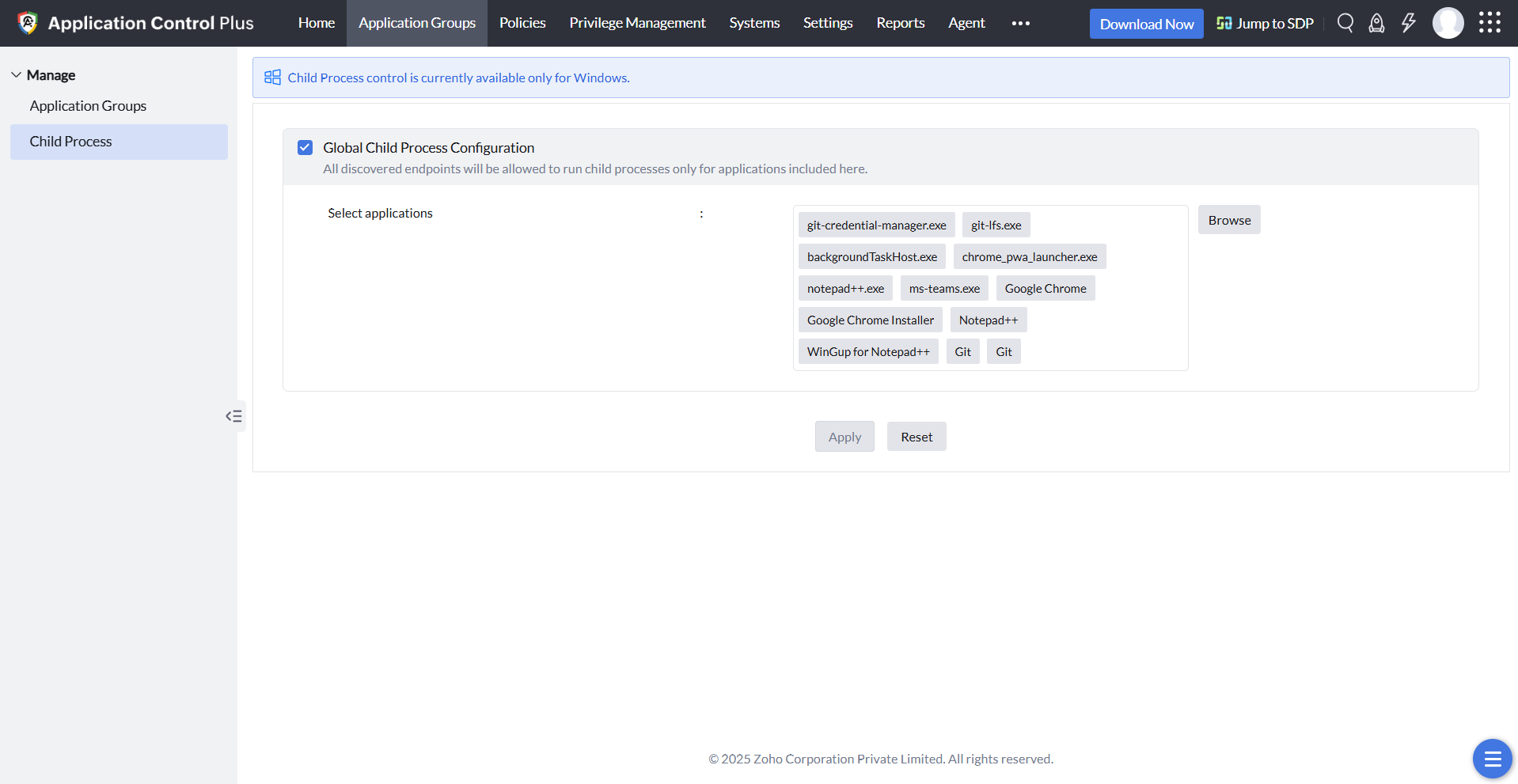1518x784 pixels.
Task: Toggle the Global Child Process Configuration checkbox
Action: pyautogui.click(x=305, y=147)
